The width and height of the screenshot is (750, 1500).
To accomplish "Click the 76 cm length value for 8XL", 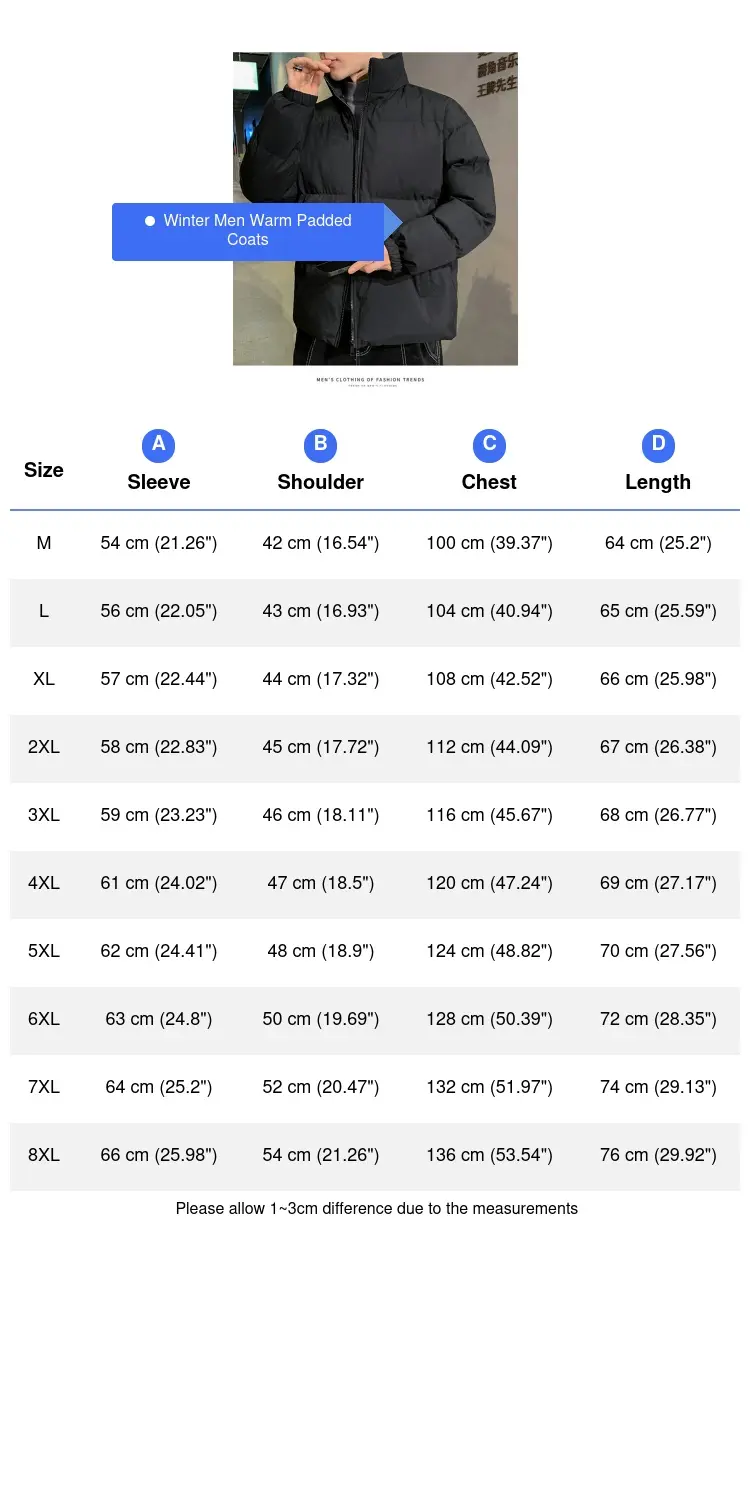I will point(658,1155).
